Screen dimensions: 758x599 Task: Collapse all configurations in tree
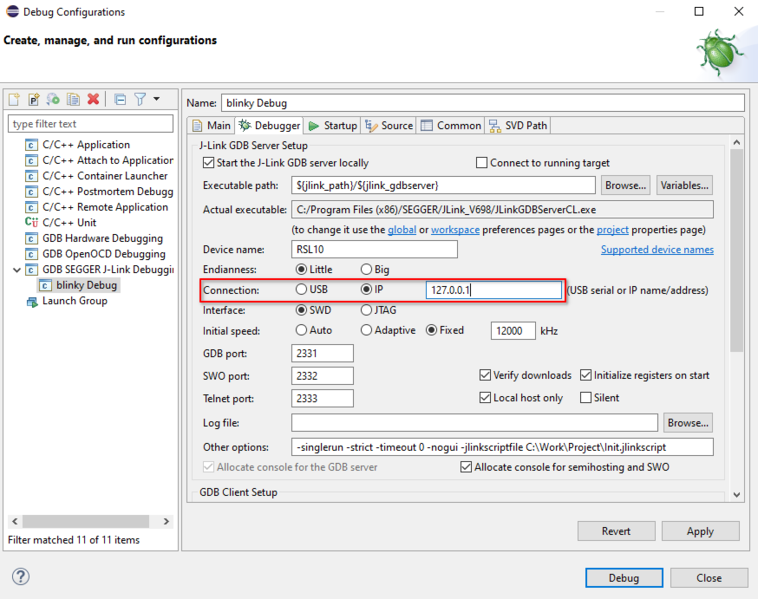pos(120,99)
